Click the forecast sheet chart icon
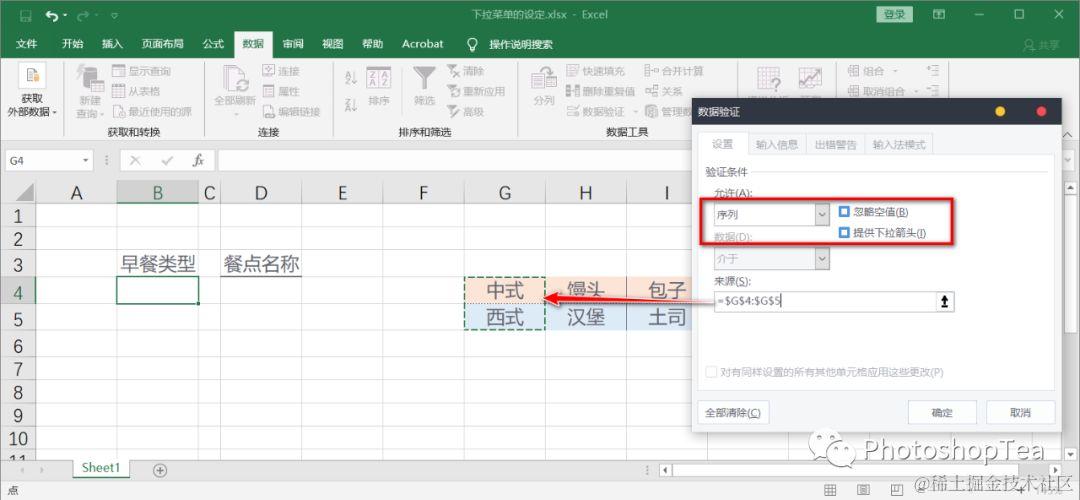 [x=810, y=79]
